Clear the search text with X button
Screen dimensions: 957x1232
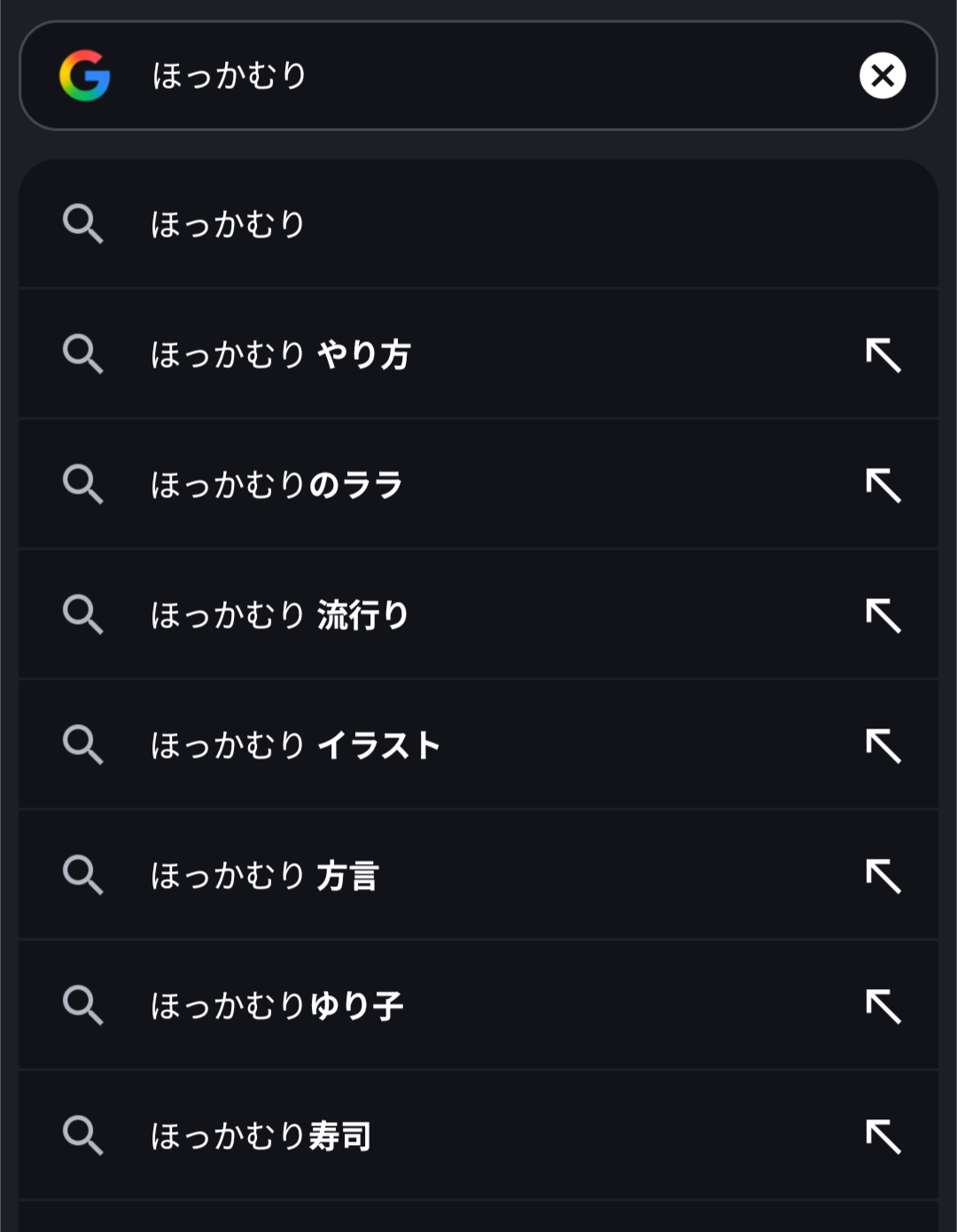[x=882, y=75]
